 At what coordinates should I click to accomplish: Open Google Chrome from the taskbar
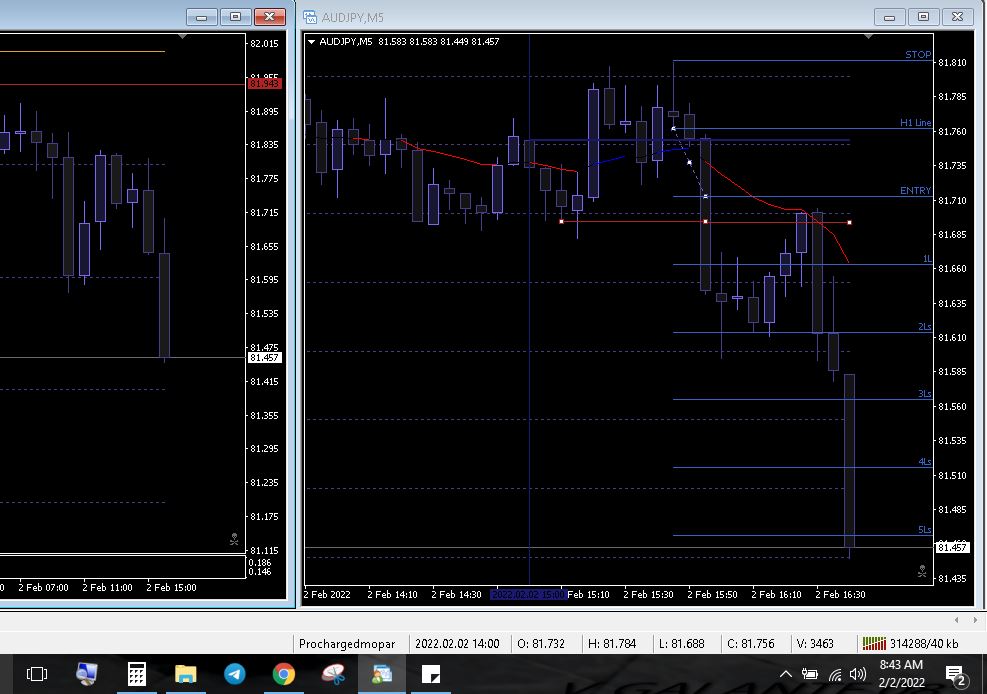point(284,674)
